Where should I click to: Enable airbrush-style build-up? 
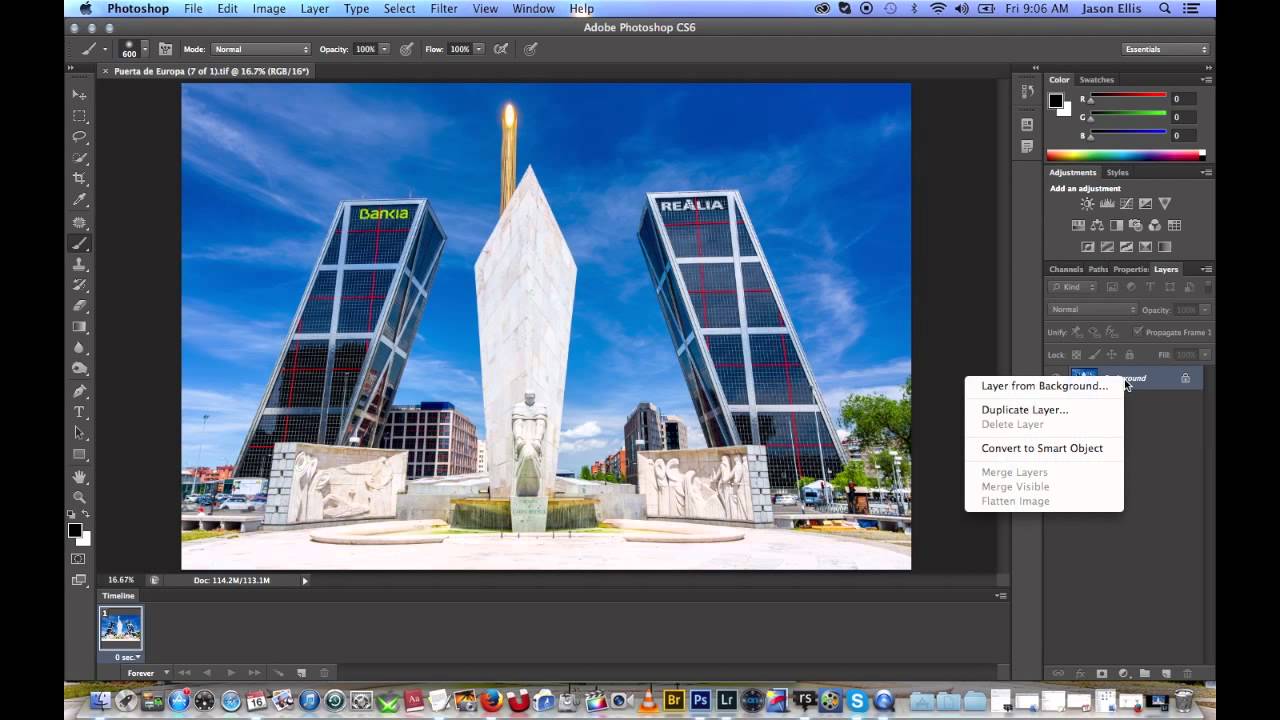pos(500,49)
